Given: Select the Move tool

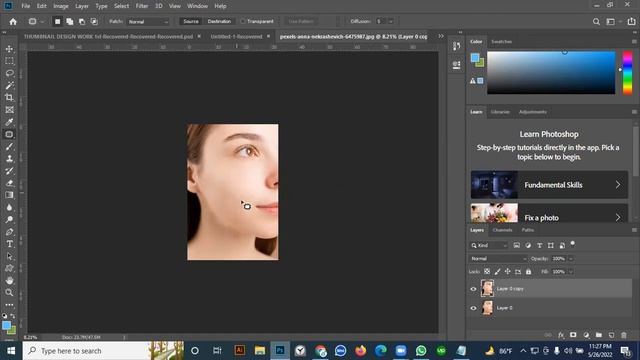Looking at the screenshot, I should [9, 49].
